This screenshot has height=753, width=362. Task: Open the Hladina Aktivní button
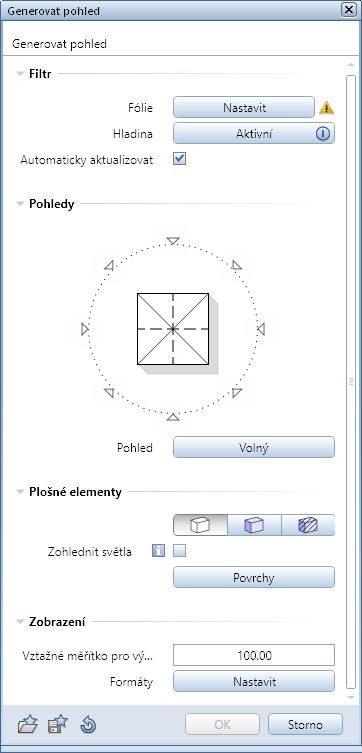point(254,134)
